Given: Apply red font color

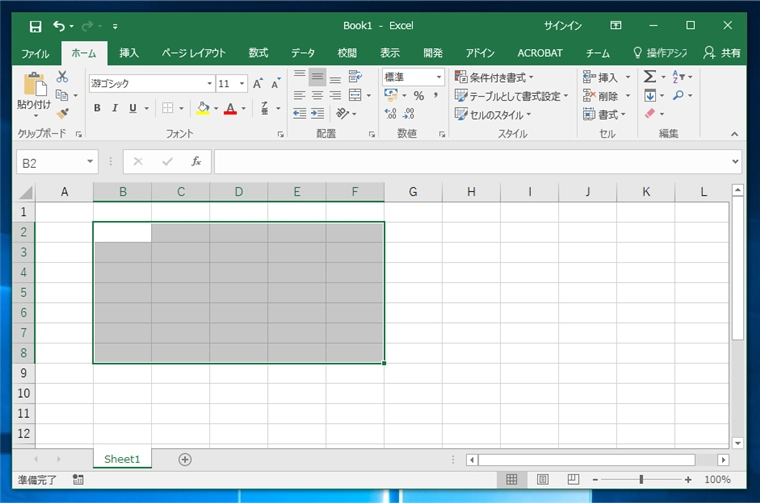Looking at the screenshot, I should coord(230,108).
